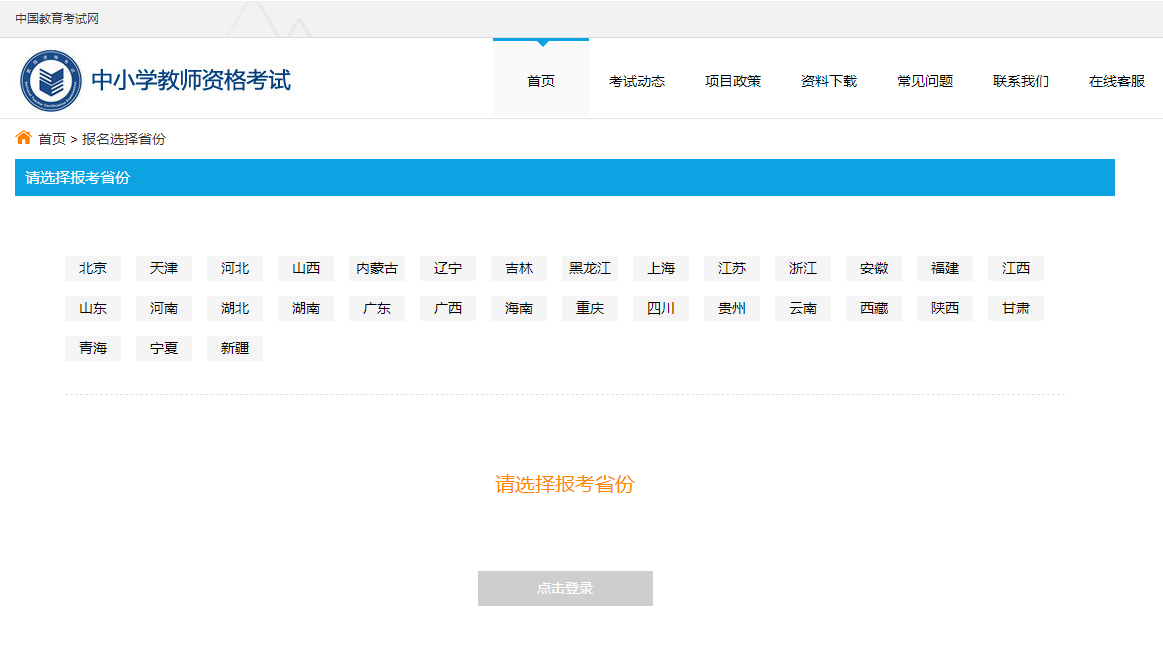This screenshot has width=1163, height=661.
Task: Open the 常见问题 navigation tab
Action: (925, 81)
